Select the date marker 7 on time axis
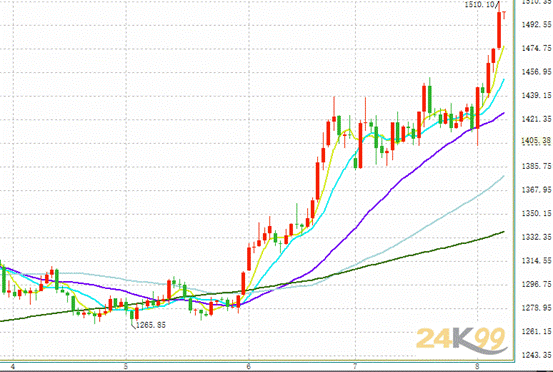 355,366
